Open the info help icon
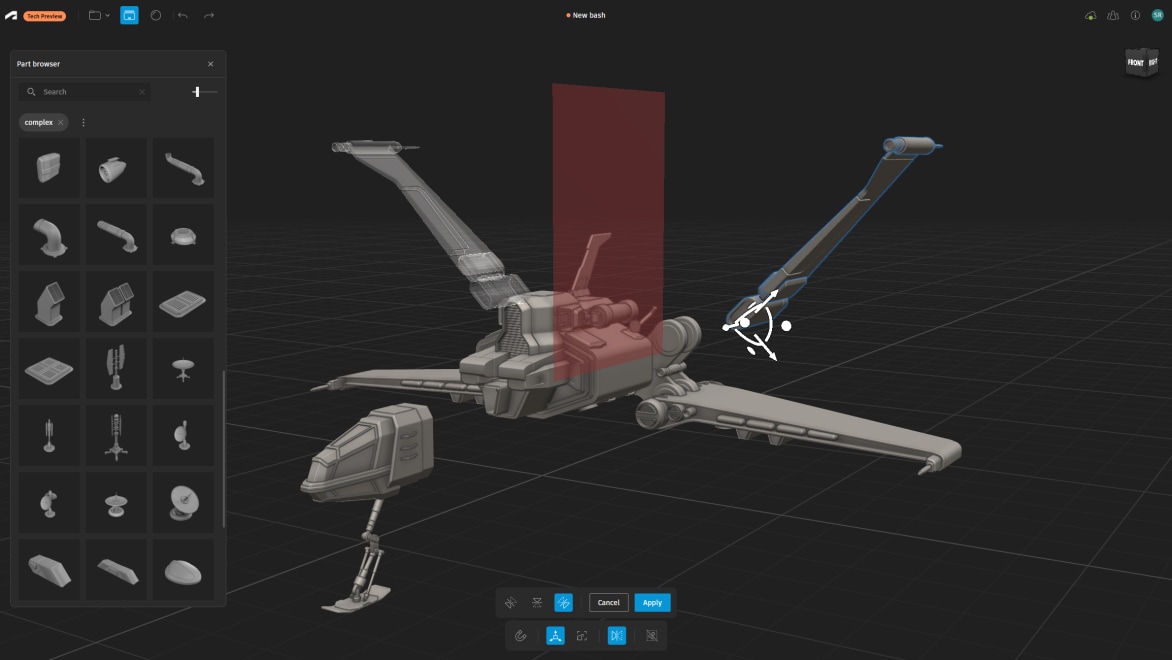 pos(1135,16)
